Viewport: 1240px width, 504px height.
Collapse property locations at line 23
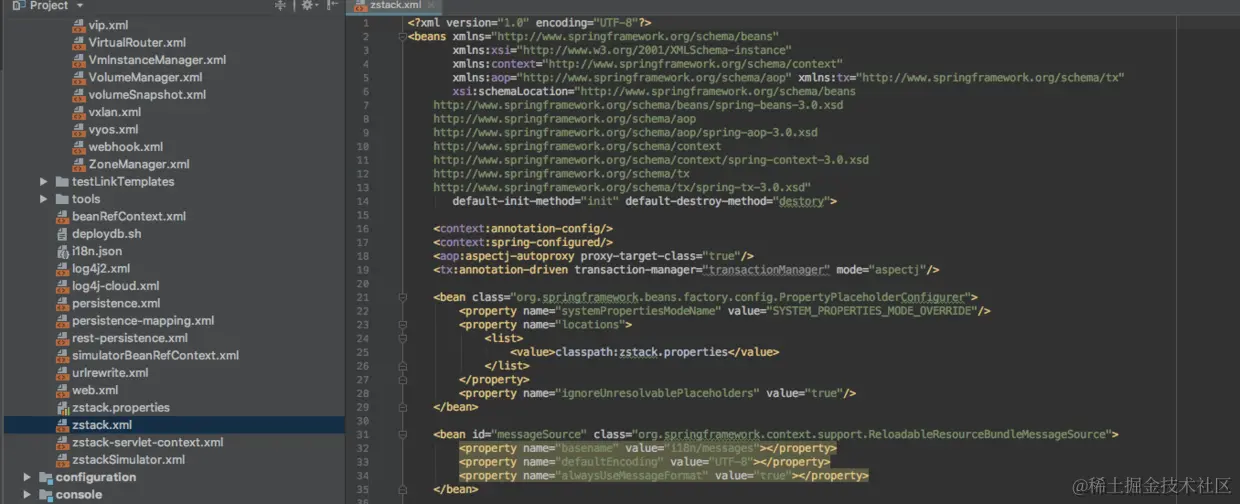(402, 324)
